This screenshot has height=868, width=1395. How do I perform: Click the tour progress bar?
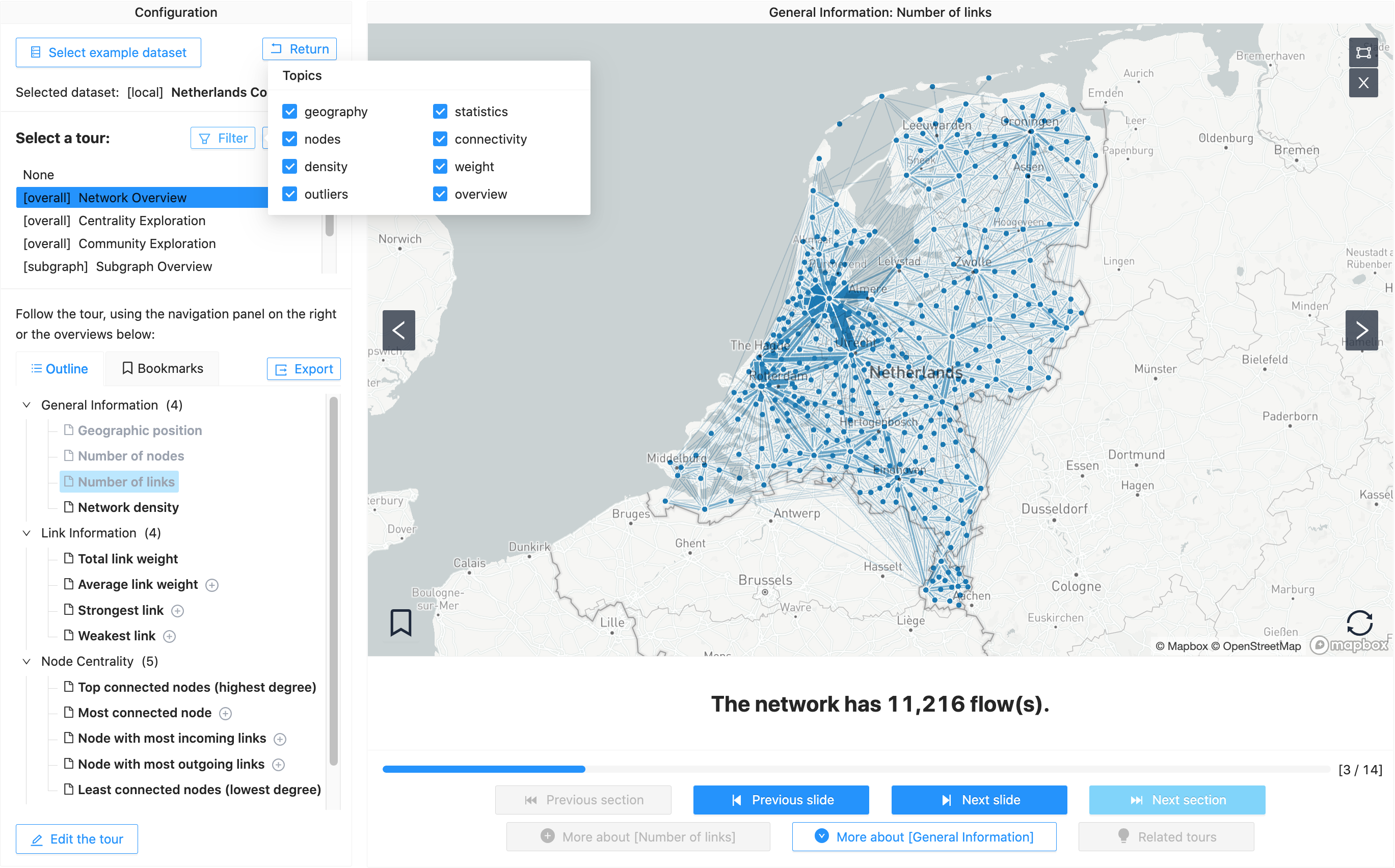click(855, 769)
